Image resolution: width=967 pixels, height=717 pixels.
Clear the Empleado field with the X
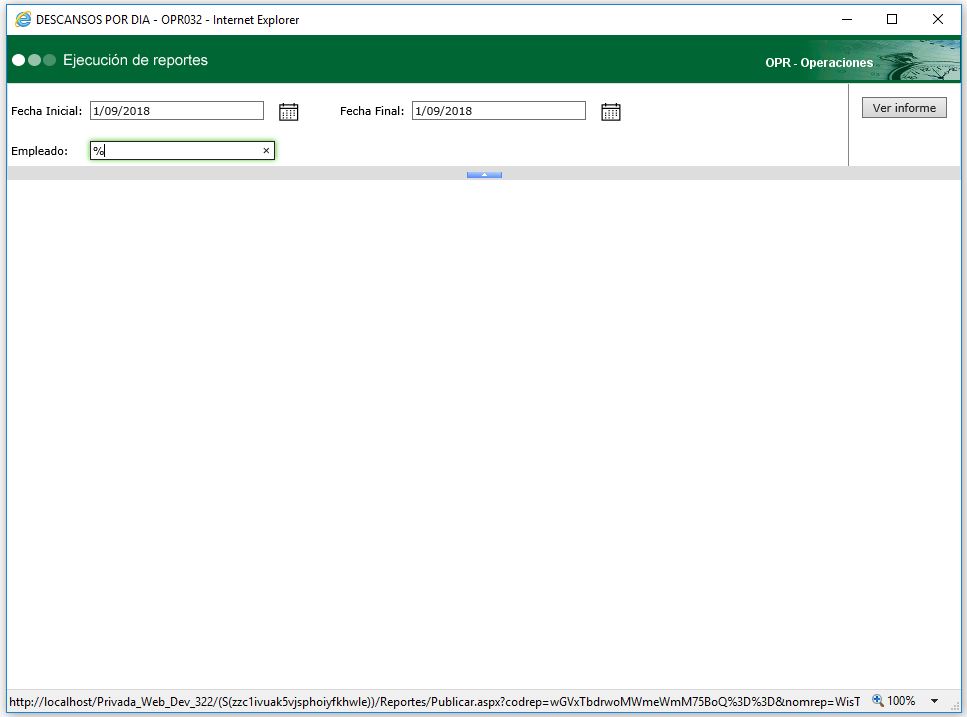[x=266, y=150]
